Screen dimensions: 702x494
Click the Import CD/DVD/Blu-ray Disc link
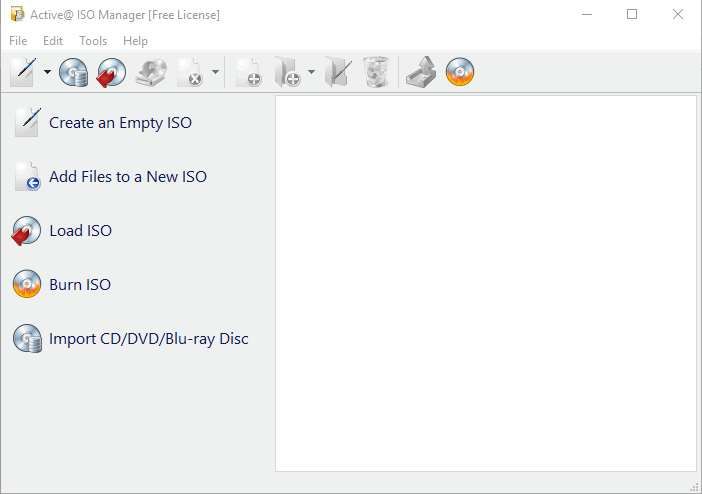click(149, 339)
